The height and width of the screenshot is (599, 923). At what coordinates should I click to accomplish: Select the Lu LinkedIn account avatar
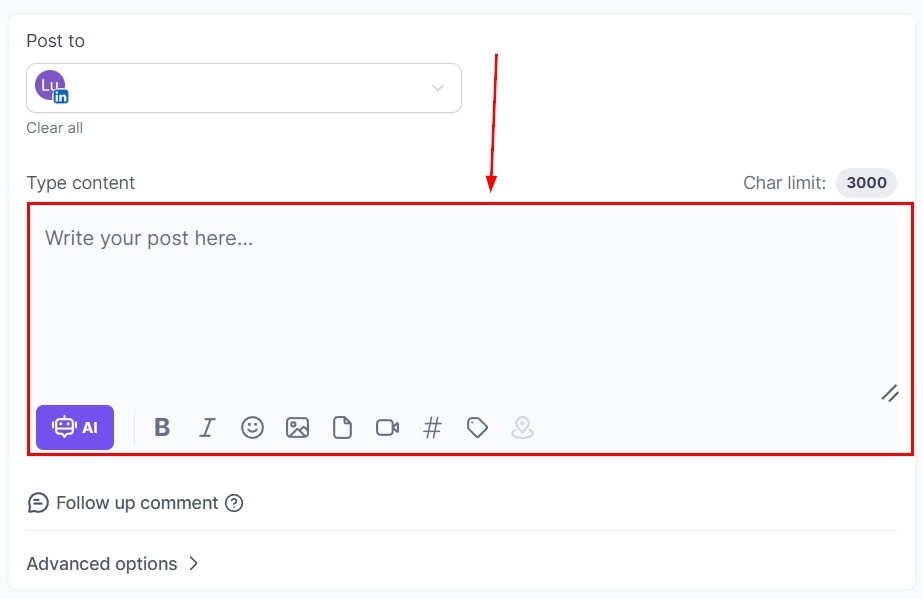[x=51, y=87]
